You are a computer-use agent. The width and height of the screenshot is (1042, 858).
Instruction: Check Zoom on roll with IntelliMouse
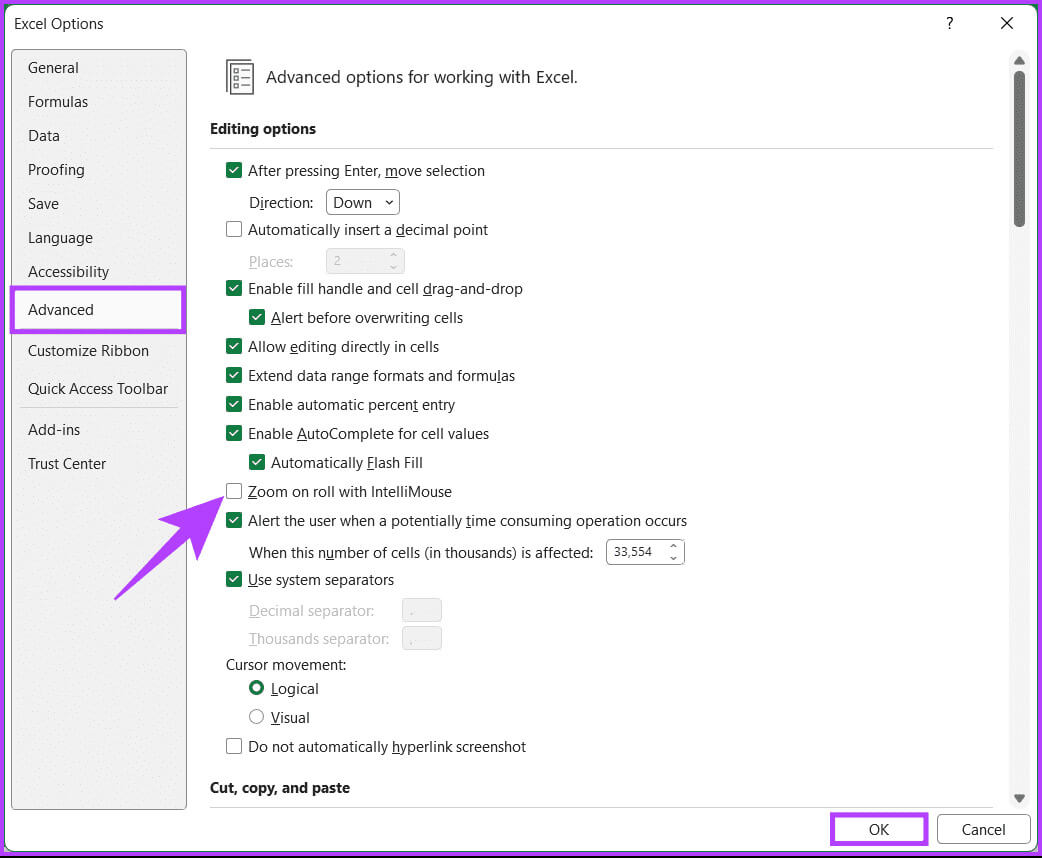[x=234, y=491]
